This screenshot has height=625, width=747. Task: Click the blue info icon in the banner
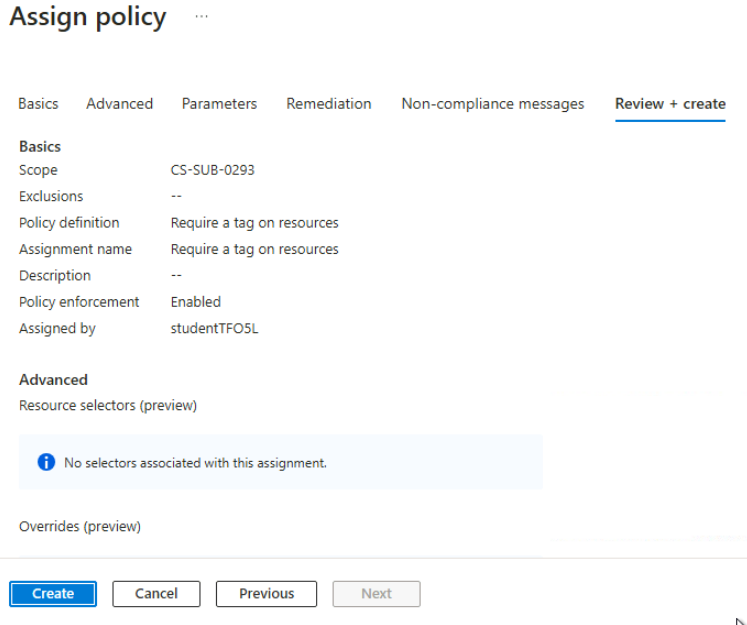pos(45,462)
